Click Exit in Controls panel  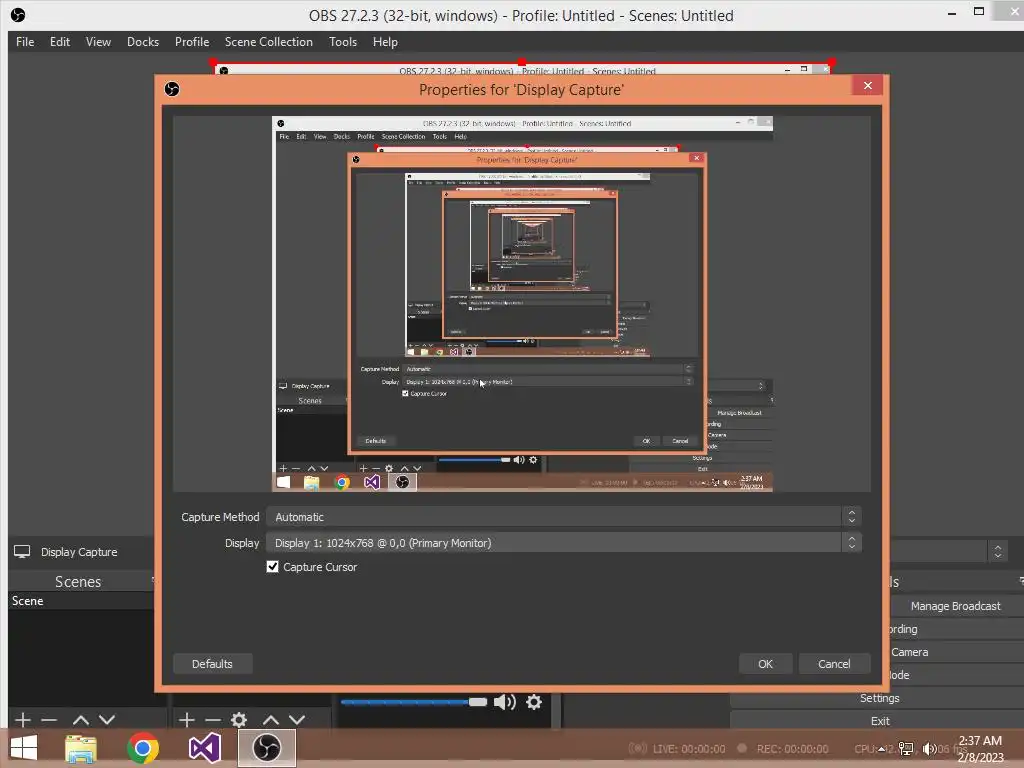pos(879,721)
